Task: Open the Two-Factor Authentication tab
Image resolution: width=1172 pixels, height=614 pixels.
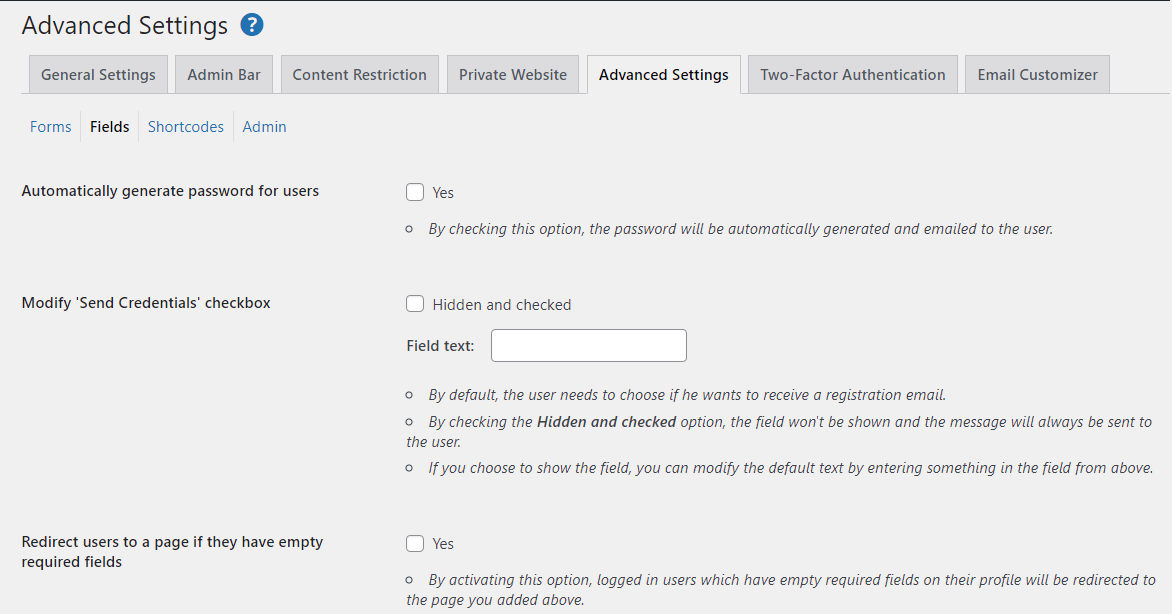Action: tap(853, 75)
